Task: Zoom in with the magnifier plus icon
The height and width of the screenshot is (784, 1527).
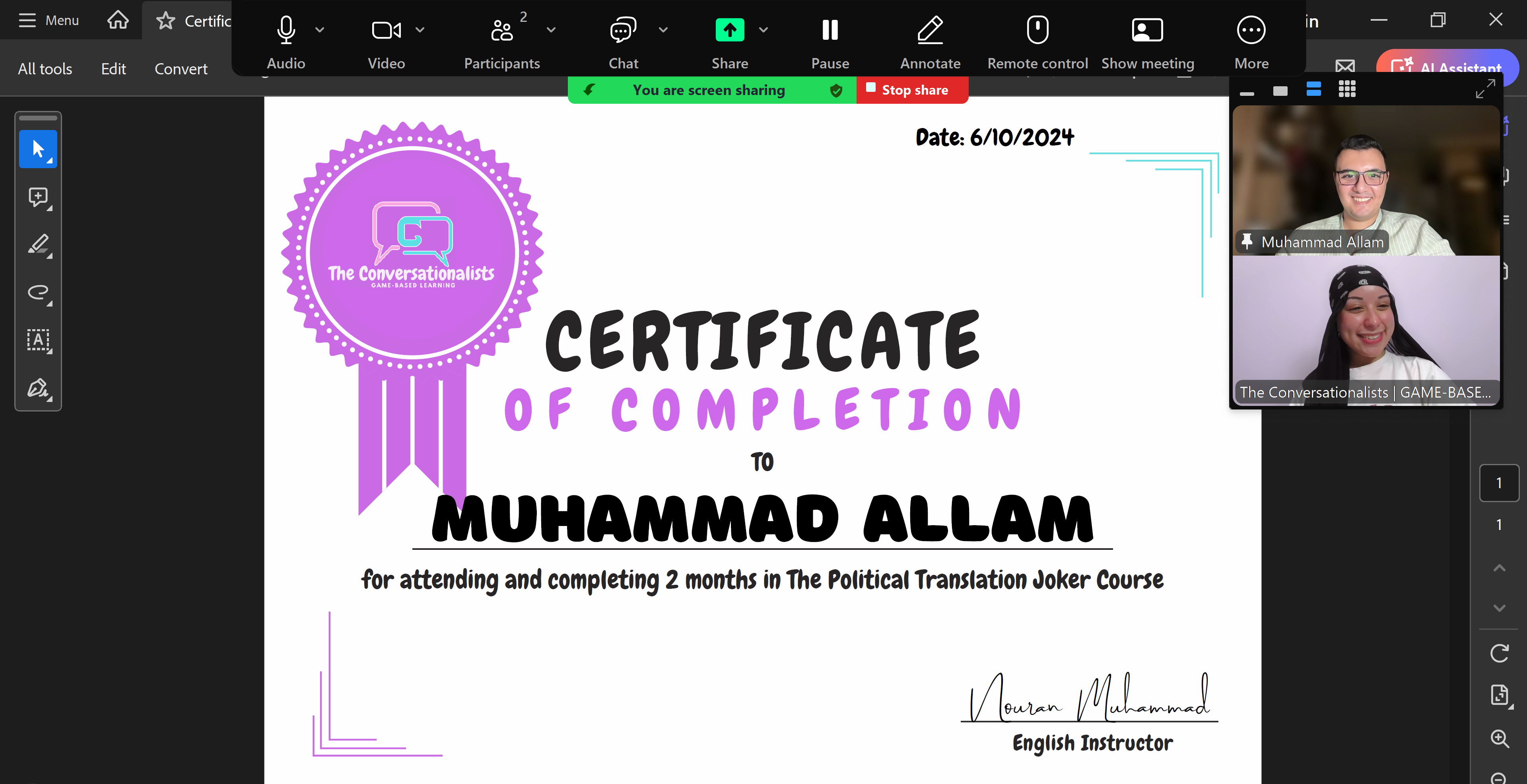Action: pyautogui.click(x=1499, y=738)
